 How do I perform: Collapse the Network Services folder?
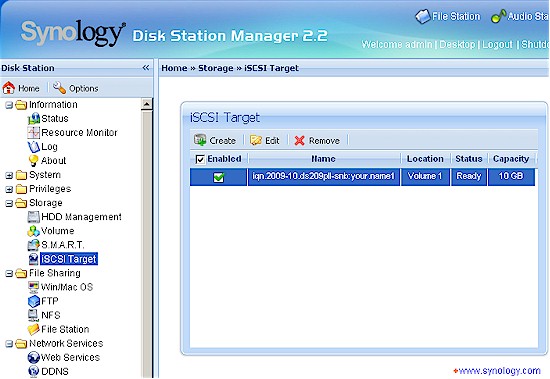[x=9, y=344]
